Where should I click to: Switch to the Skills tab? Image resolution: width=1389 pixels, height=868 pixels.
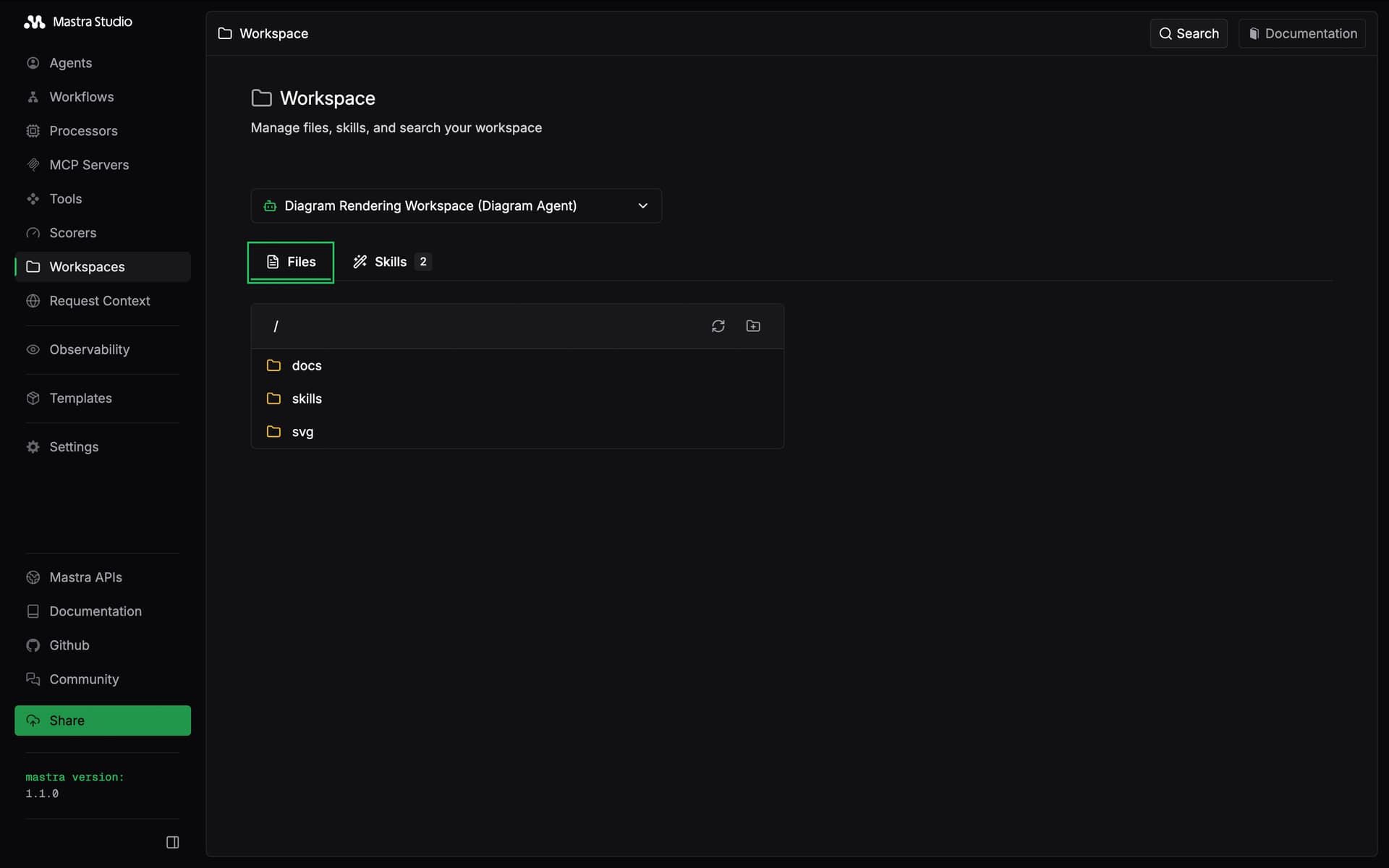(391, 261)
